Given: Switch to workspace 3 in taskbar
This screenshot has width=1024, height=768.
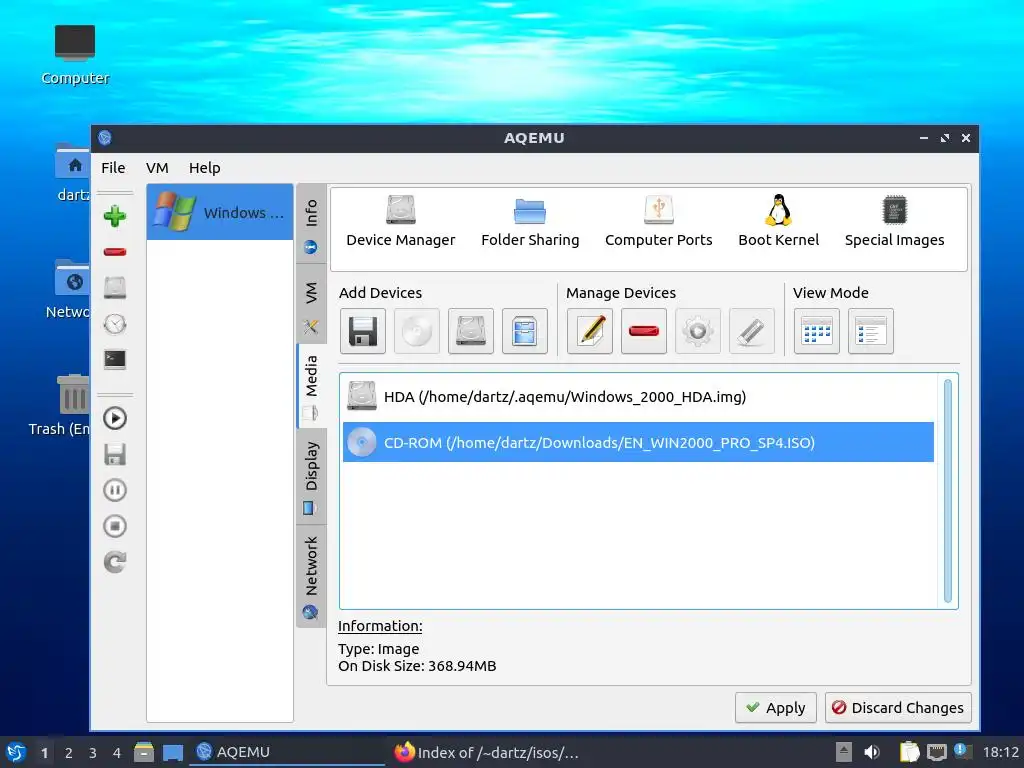Looking at the screenshot, I should (93, 753).
